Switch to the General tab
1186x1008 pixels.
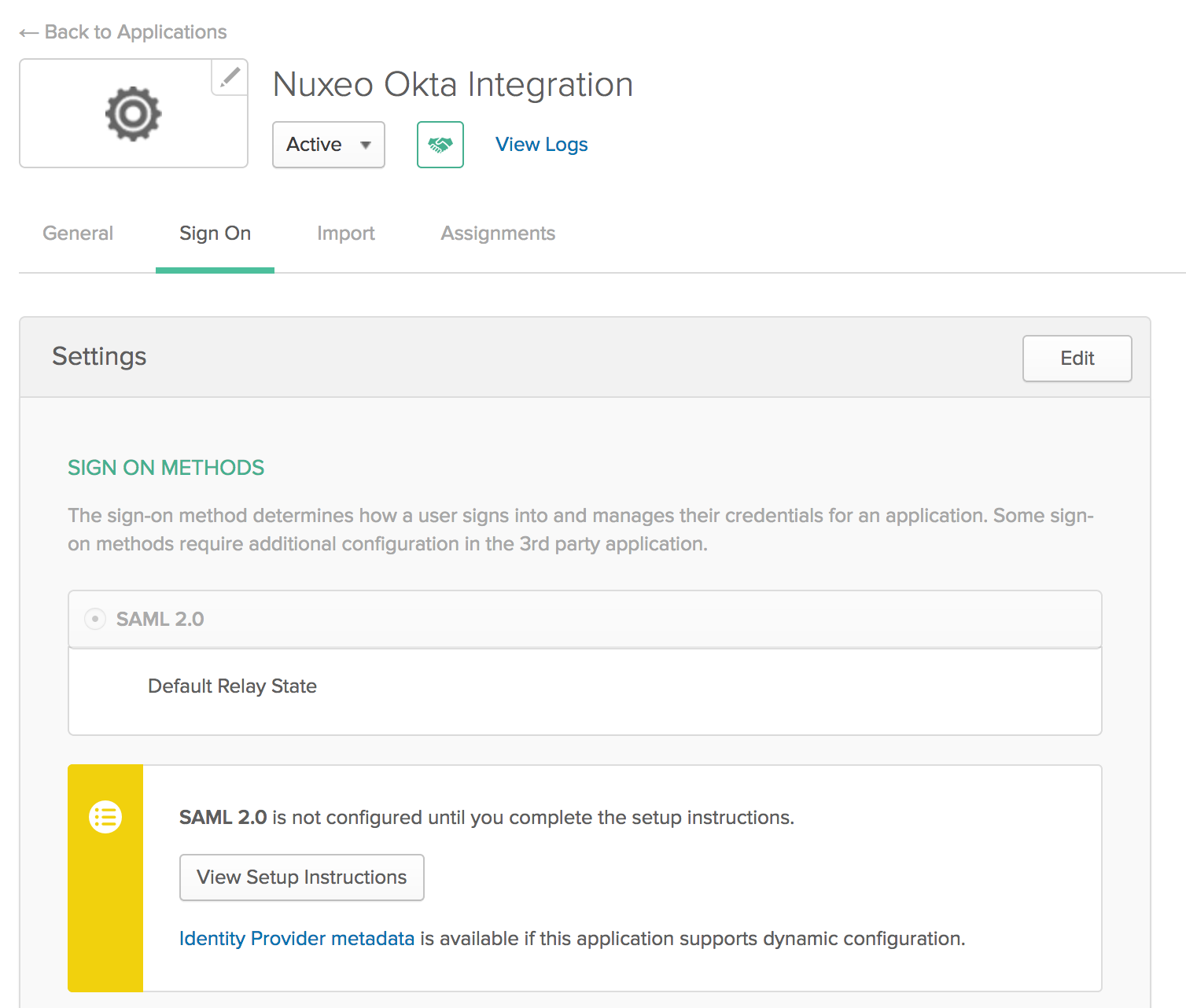click(78, 234)
